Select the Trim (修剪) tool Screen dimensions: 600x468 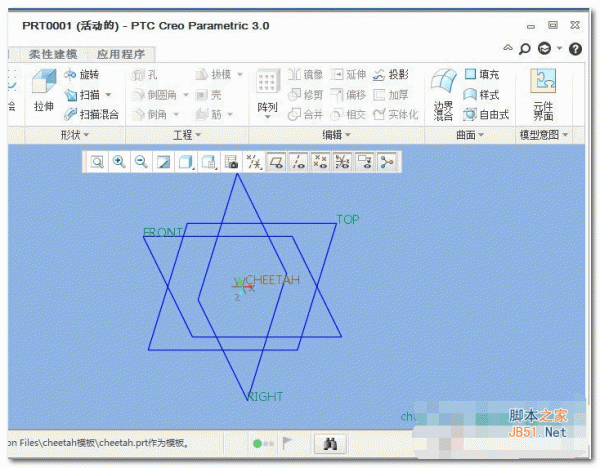305,95
